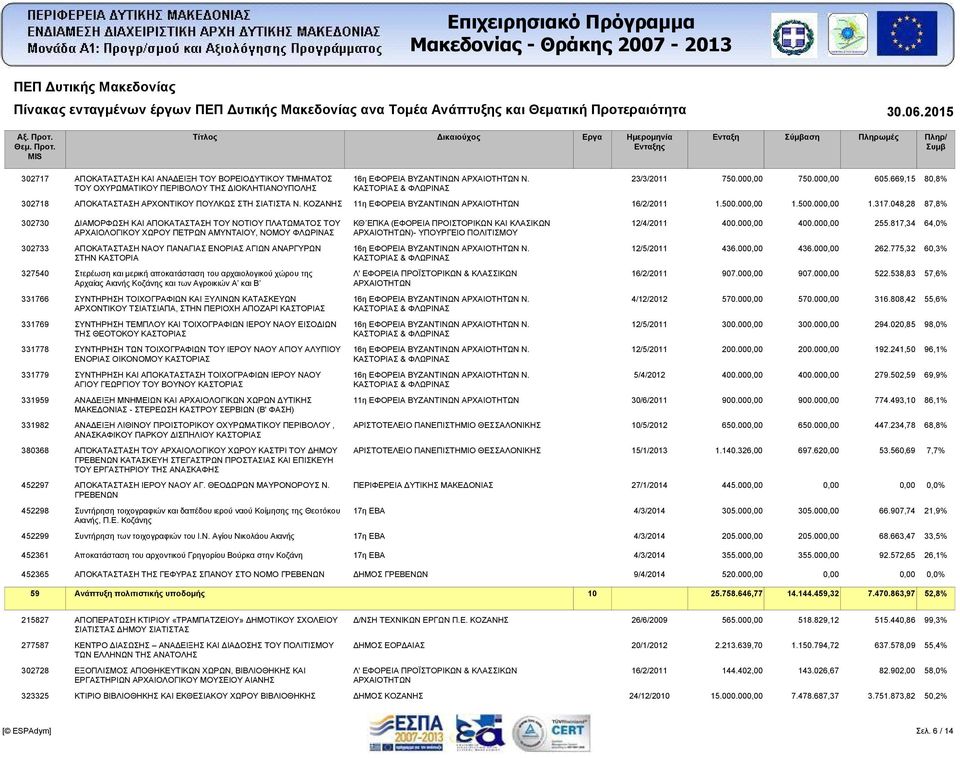Image resolution: width=960 pixels, height=758 pixels.
Task: Click the Greek national emblem logo
Action: (793, 36)
